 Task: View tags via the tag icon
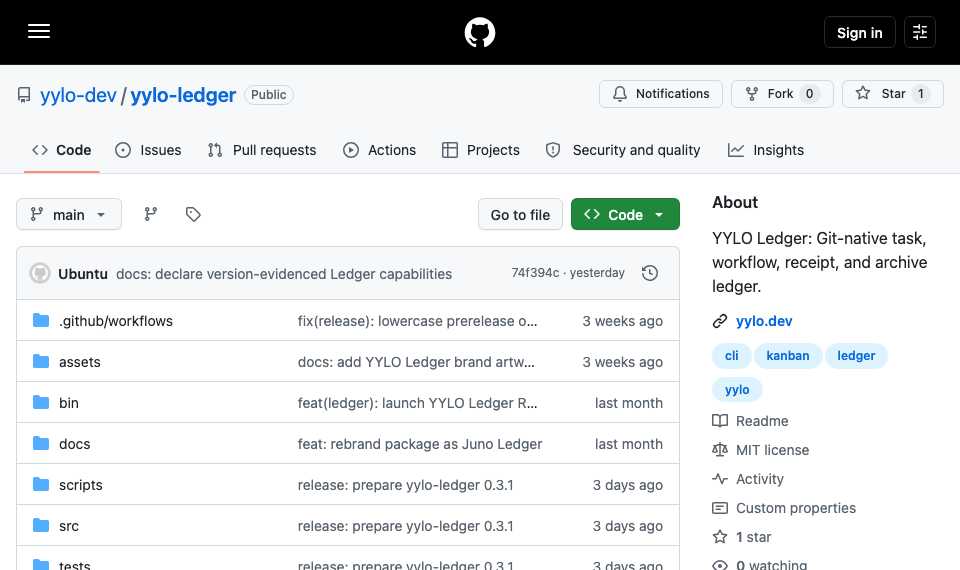[x=193, y=214]
